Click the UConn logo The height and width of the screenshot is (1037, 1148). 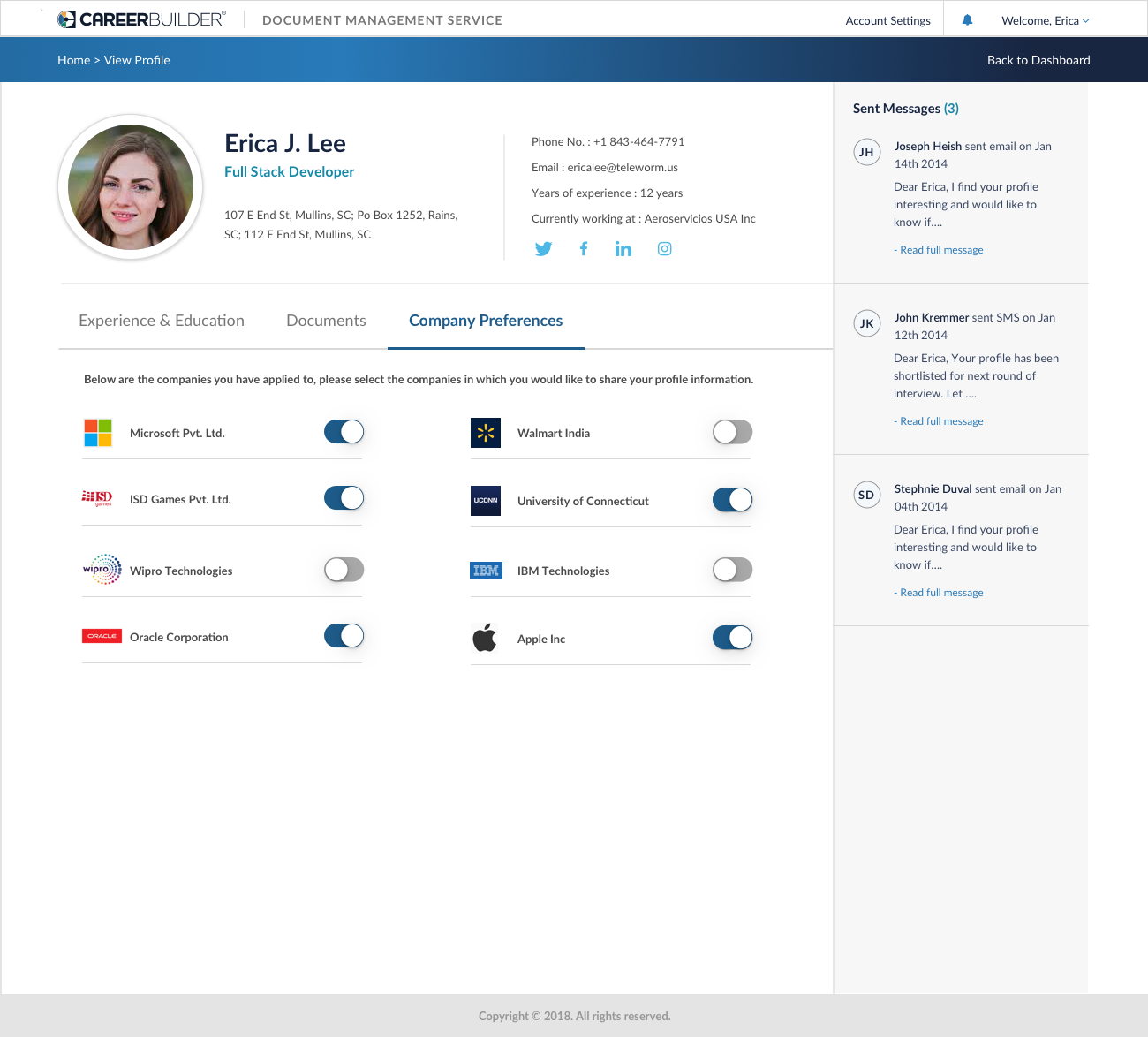point(486,500)
